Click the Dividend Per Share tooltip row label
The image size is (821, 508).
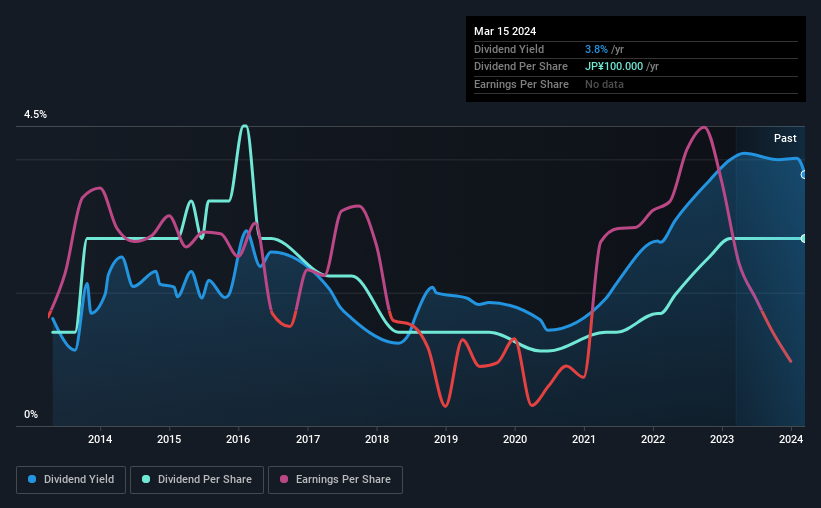[521, 67]
